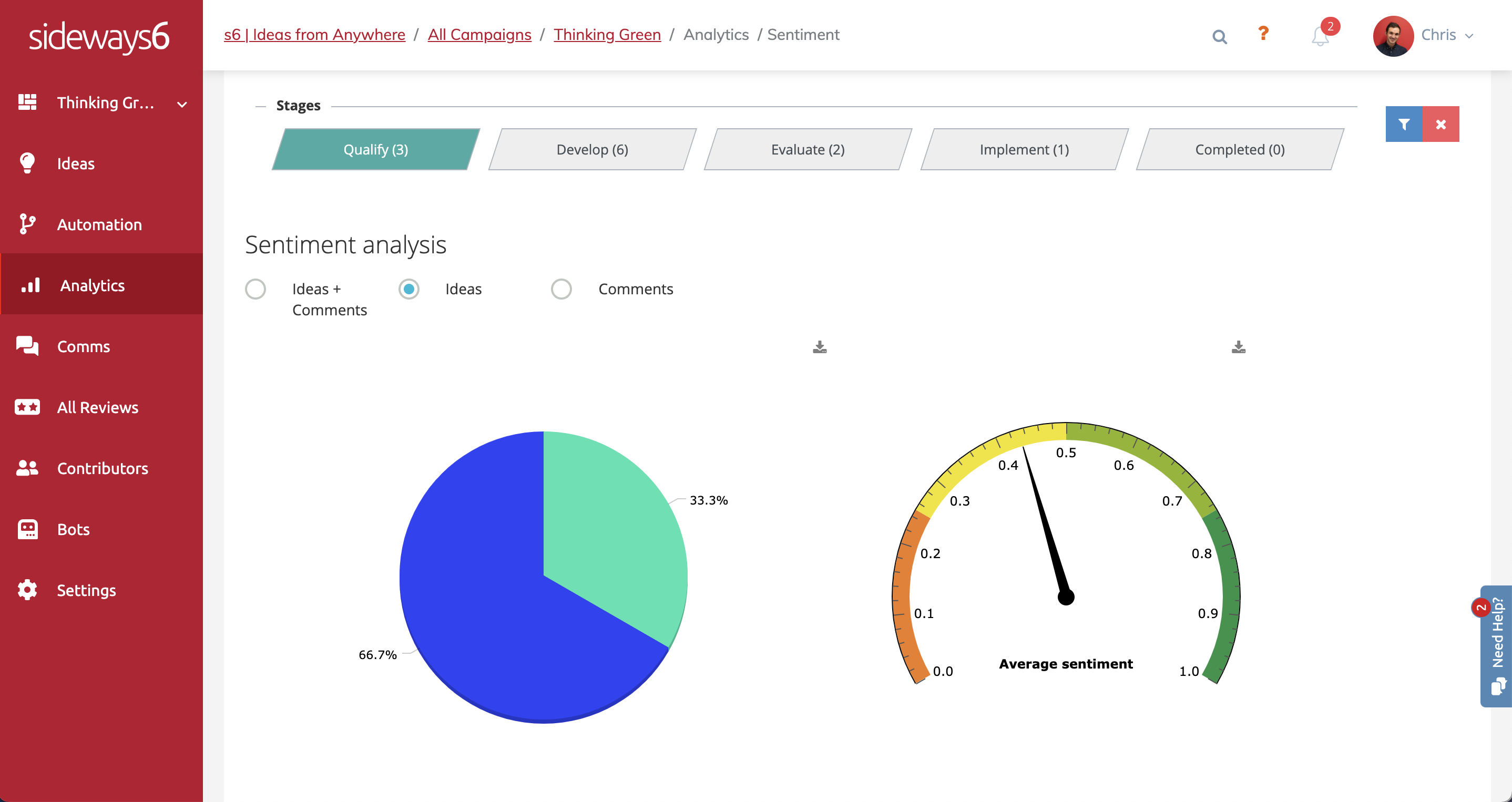The height and width of the screenshot is (802, 1512).
Task: Follow the All Campaigns breadcrumb link
Action: click(x=479, y=35)
